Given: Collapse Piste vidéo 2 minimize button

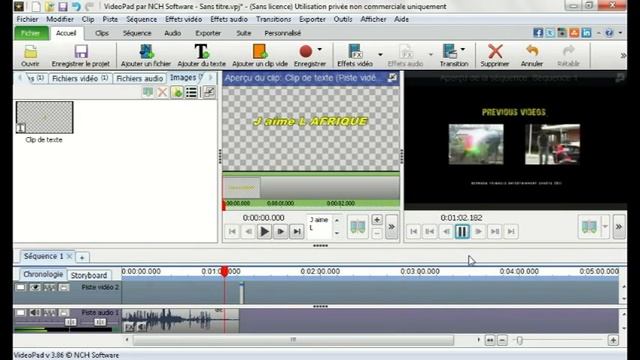Looking at the screenshot, I should pos(64,287).
